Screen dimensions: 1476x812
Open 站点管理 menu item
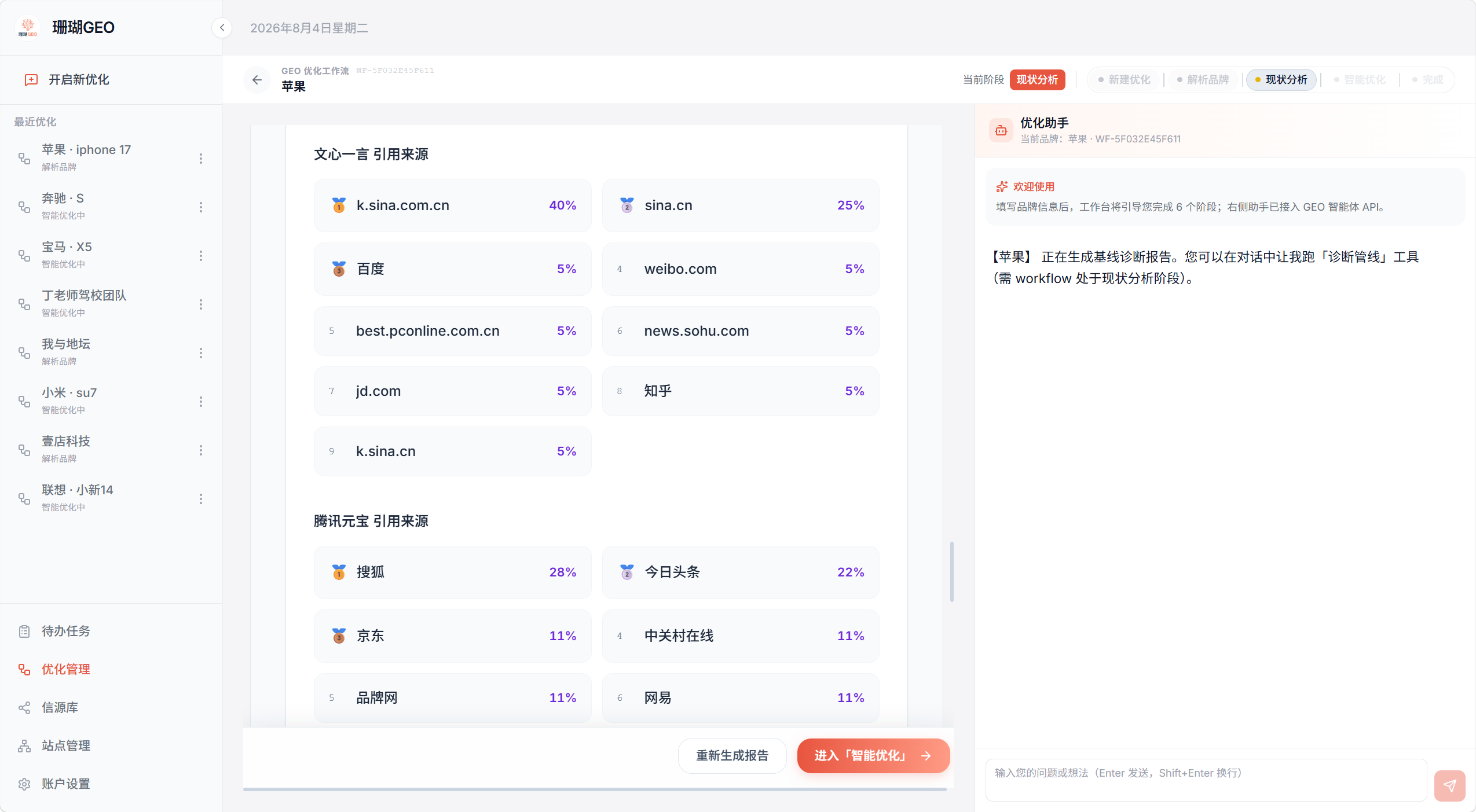(111, 745)
